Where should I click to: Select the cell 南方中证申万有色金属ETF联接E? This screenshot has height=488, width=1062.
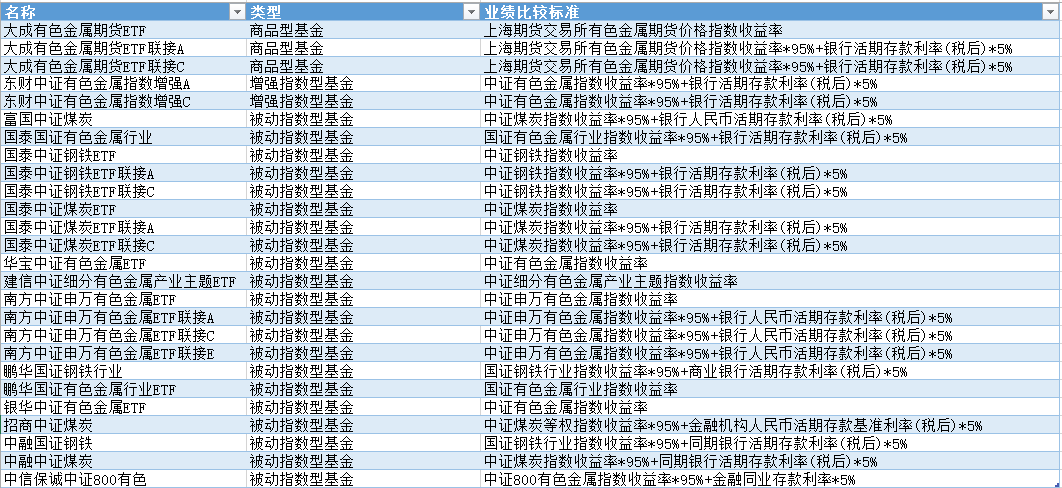[x=123, y=353]
